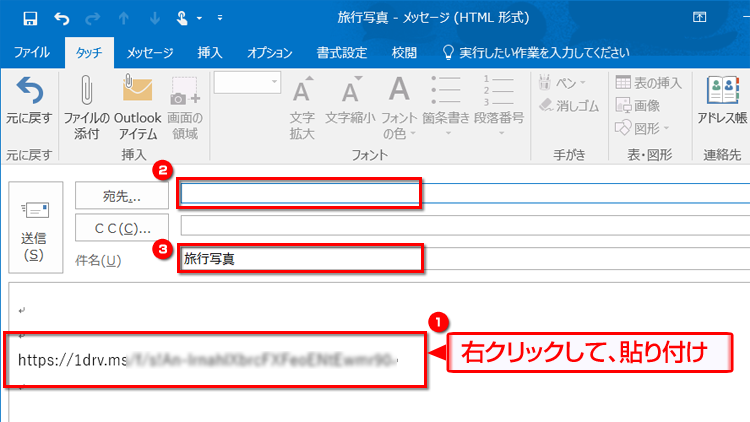Click the 送信 send button

pos(35,227)
